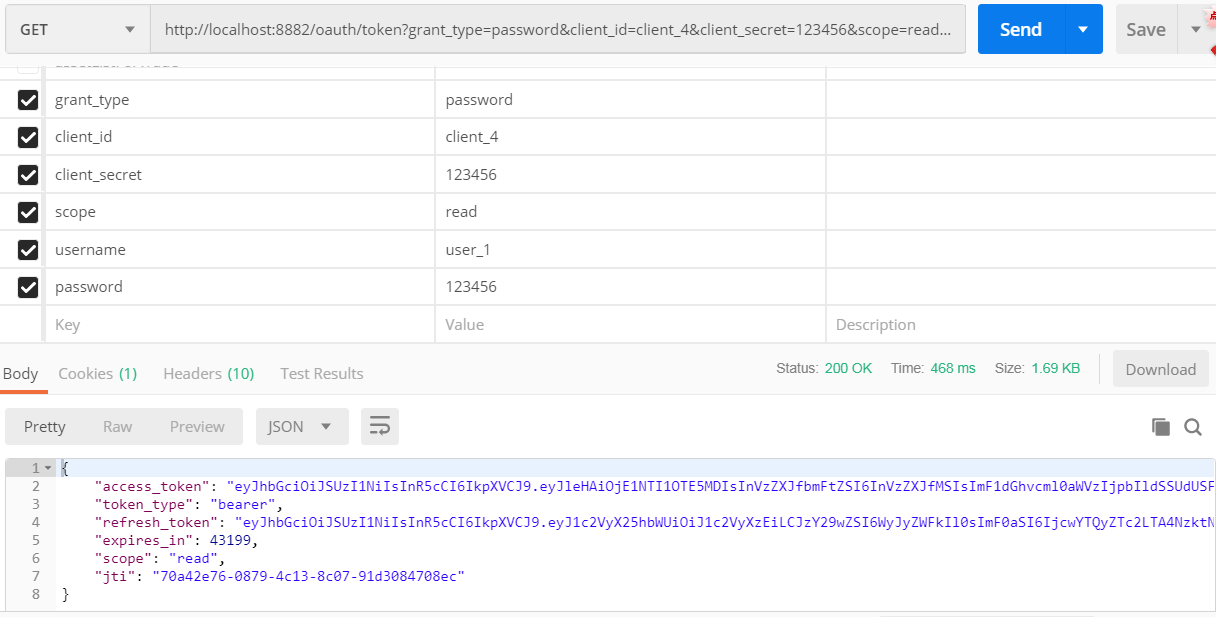This screenshot has height=617, width=1216.
Task: Select the 'user_1' value cell
Action: tap(630, 250)
